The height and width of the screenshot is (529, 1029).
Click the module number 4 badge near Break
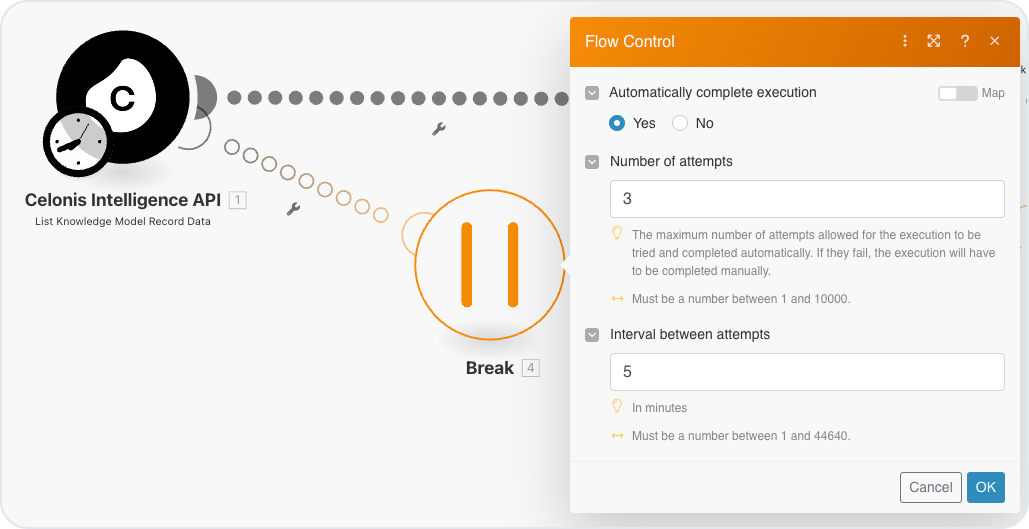click(x=530, y=368)
